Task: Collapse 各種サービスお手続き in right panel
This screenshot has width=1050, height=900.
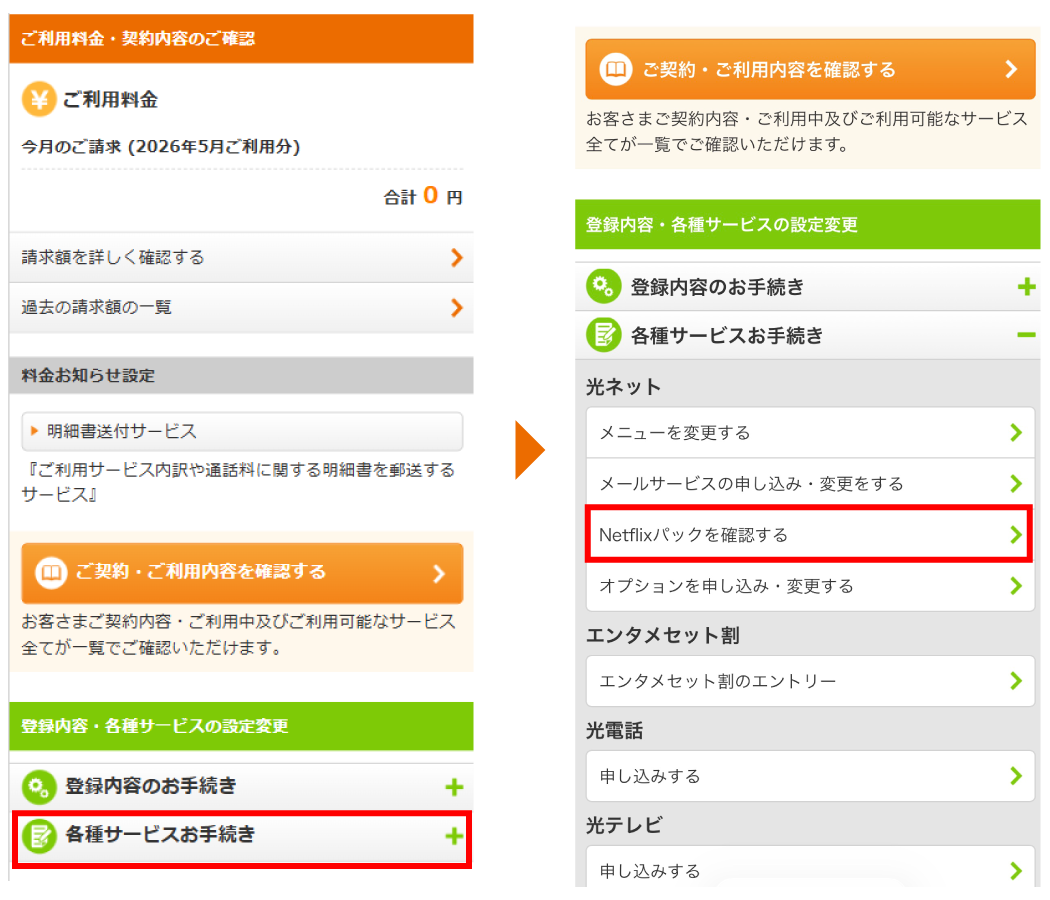Action: tap(808, 335)
